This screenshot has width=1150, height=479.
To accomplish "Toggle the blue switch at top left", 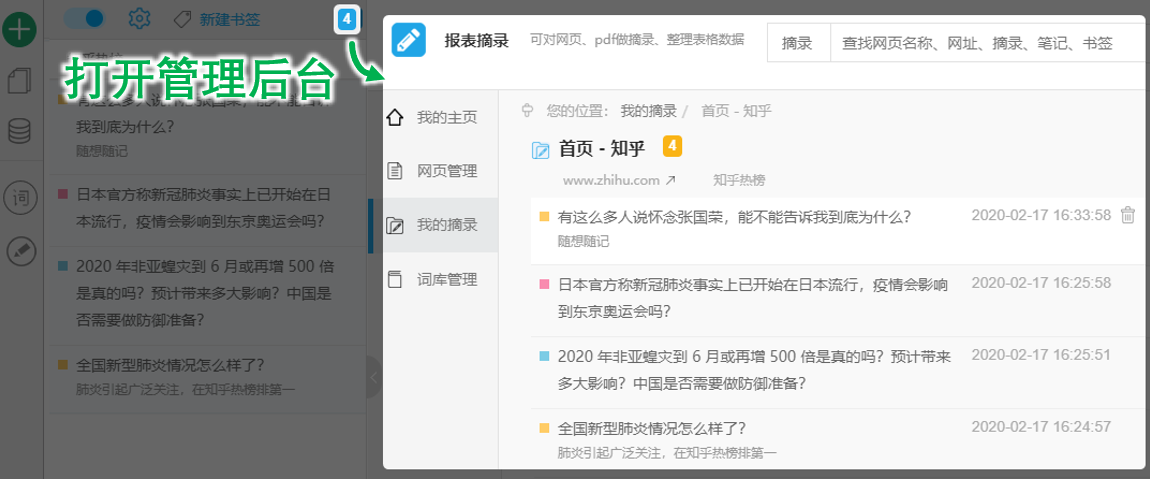I will pyautogui.click(x=85, y=18).
